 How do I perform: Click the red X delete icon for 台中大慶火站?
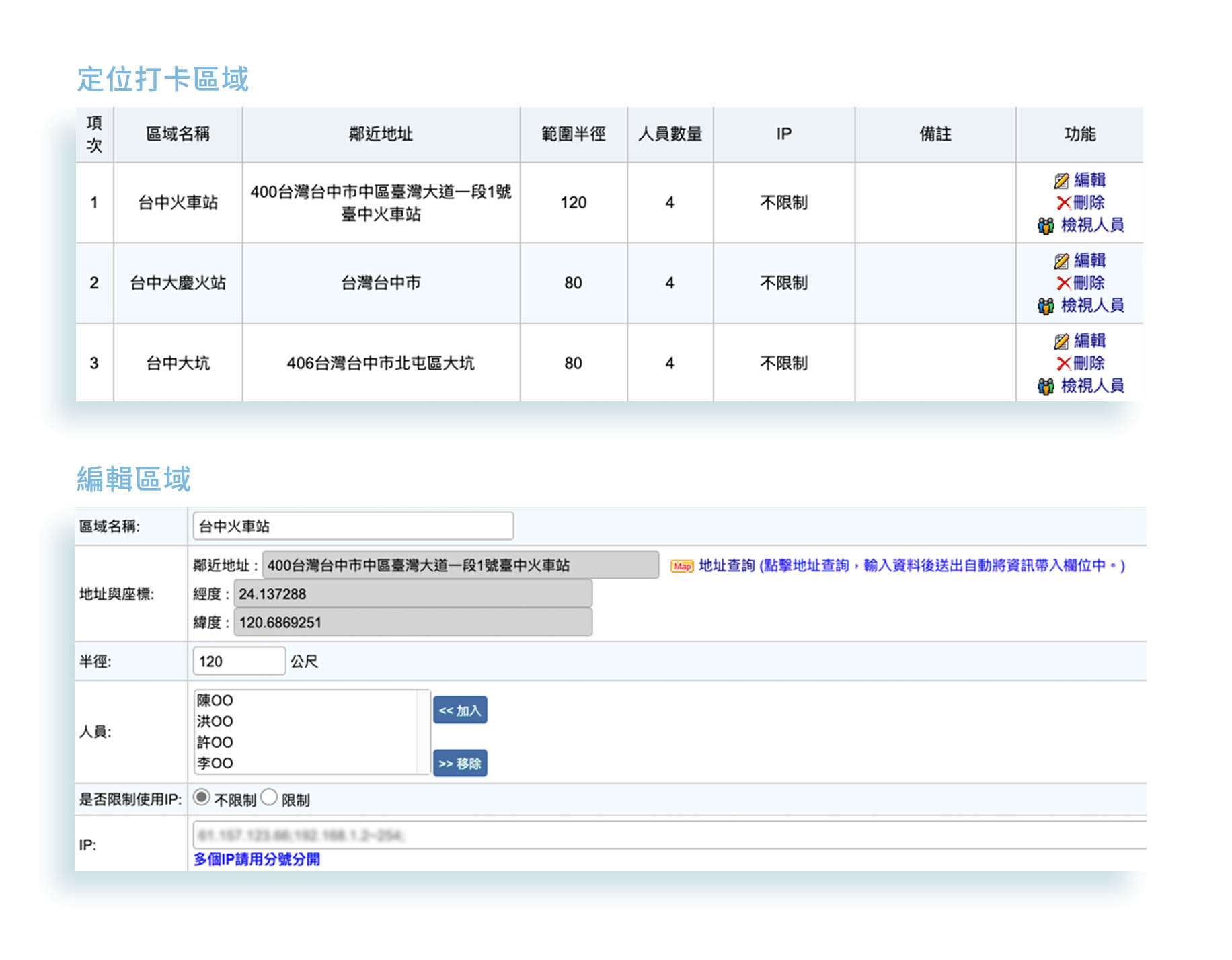pos(1063,283)
